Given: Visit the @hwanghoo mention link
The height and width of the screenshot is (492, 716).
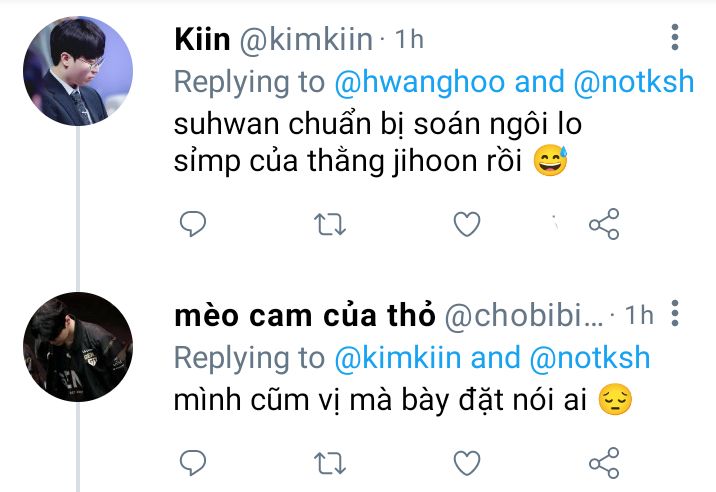Looking at the screenshot, I should (x=420, y=82).
